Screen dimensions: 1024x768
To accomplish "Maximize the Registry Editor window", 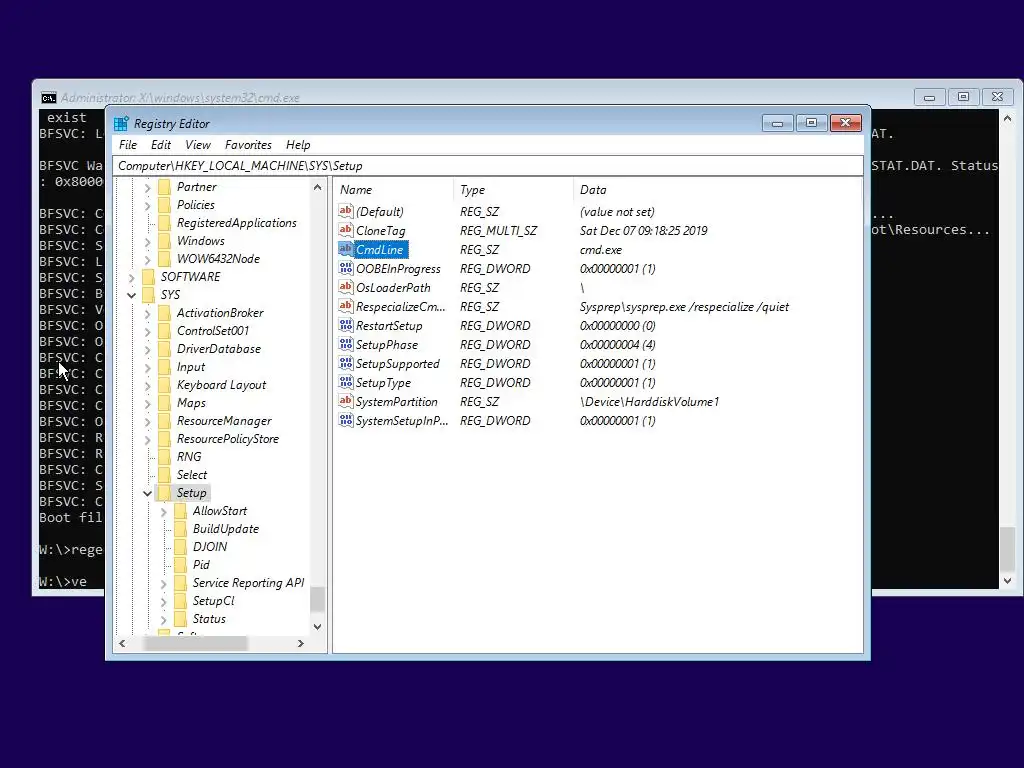I will pos(811,123).
